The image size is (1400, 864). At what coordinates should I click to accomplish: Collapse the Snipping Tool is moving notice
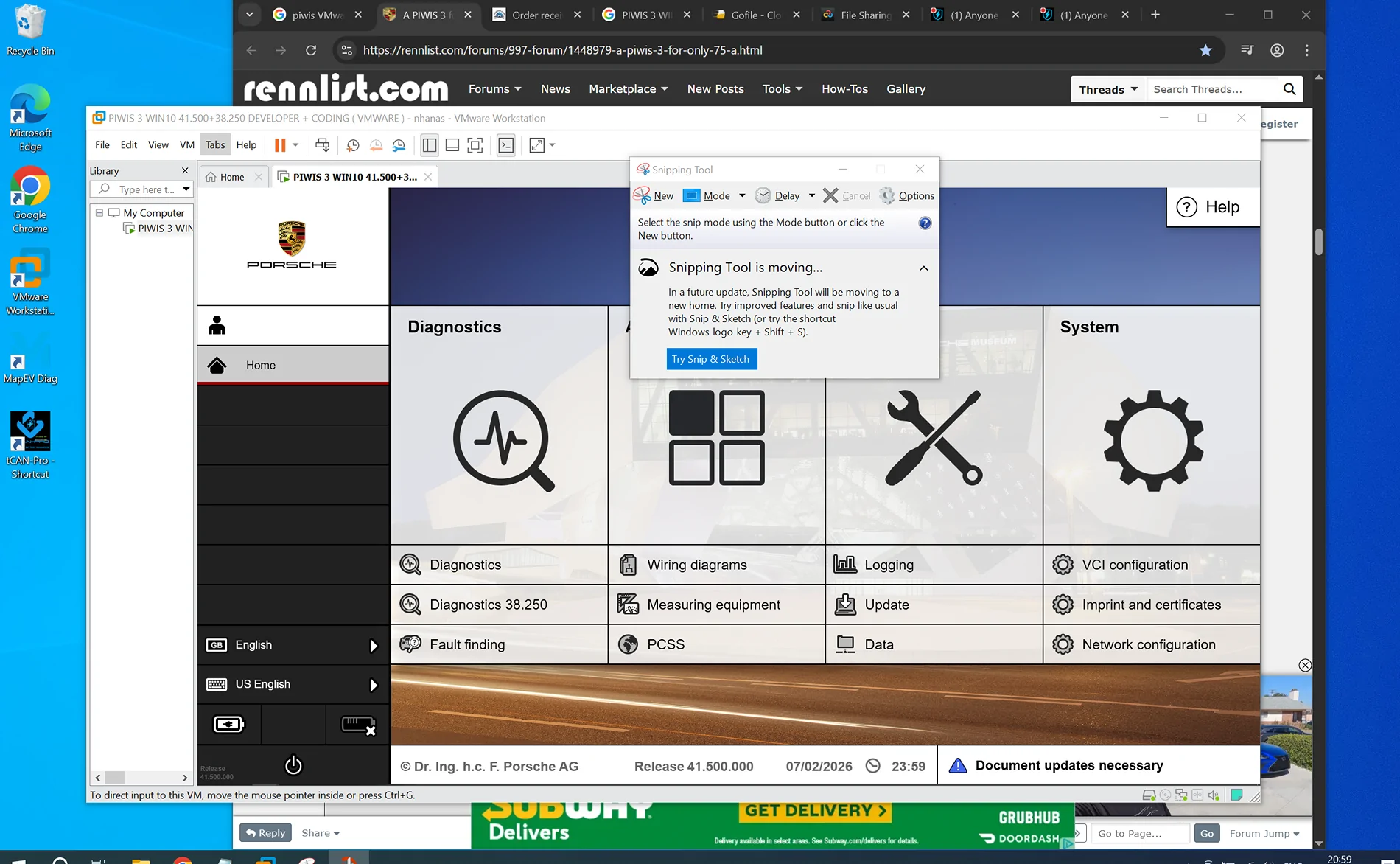(x=923, y=268)
